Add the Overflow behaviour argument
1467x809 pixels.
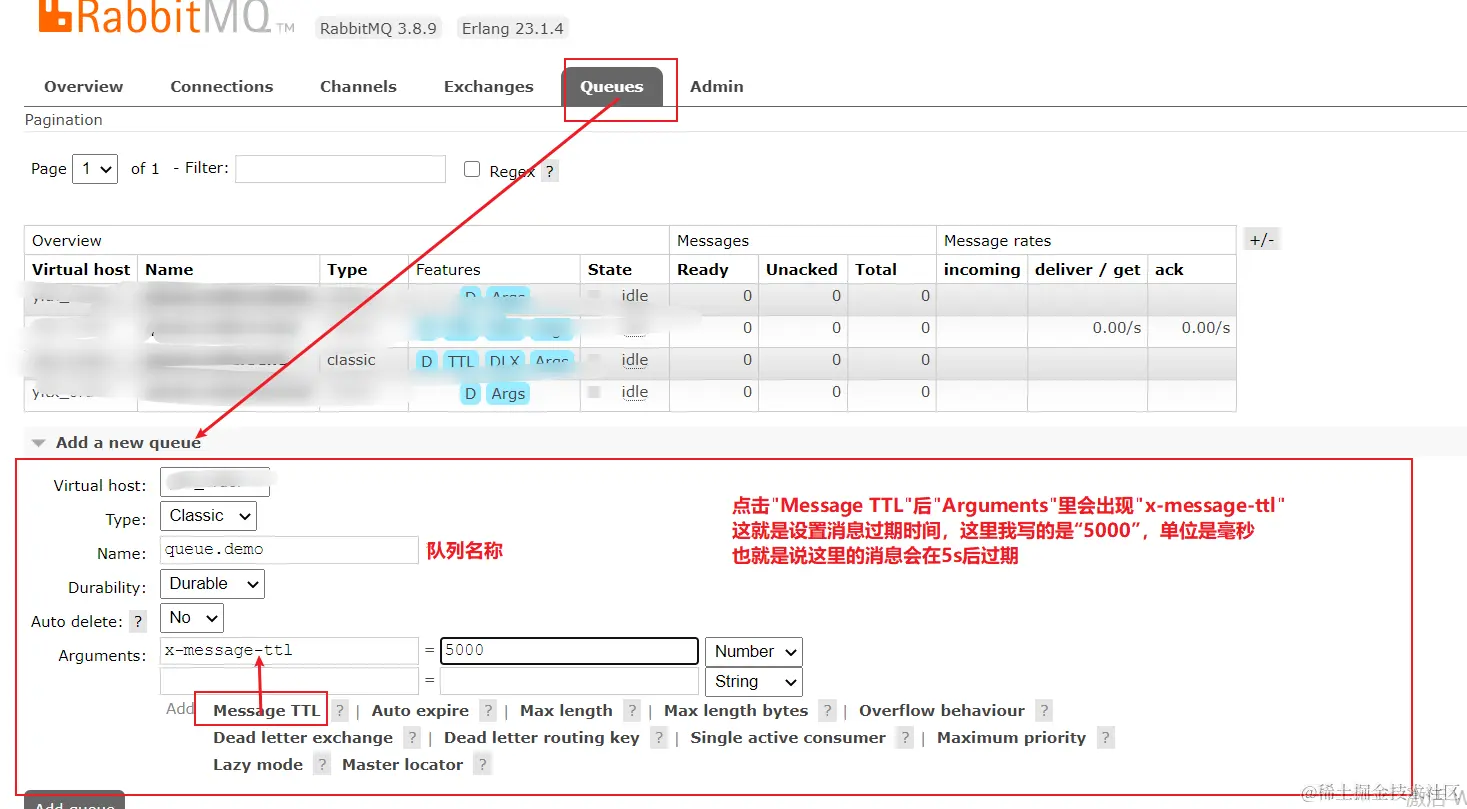coord(942,710)
